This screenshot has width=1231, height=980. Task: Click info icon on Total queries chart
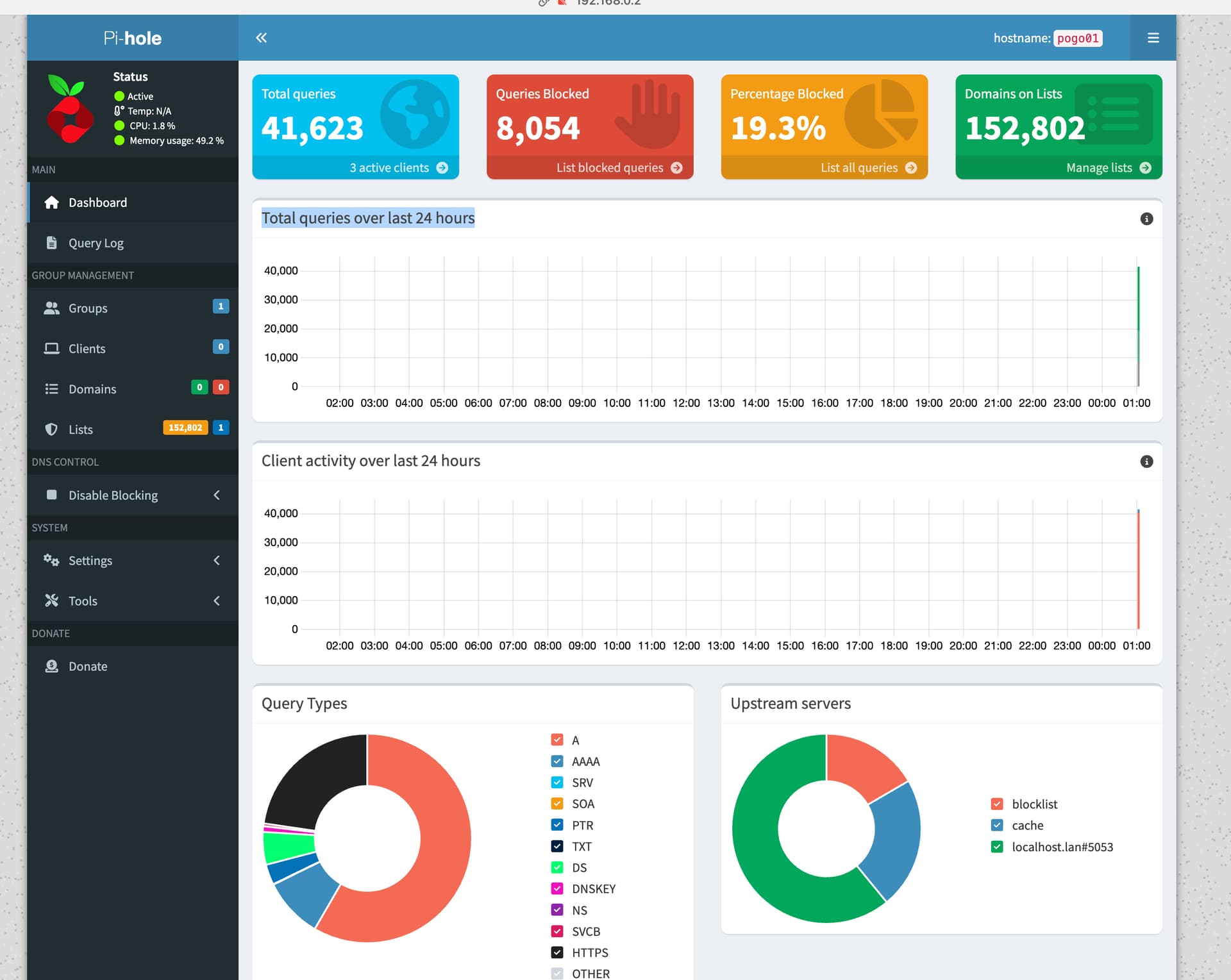coord(1146,219)
